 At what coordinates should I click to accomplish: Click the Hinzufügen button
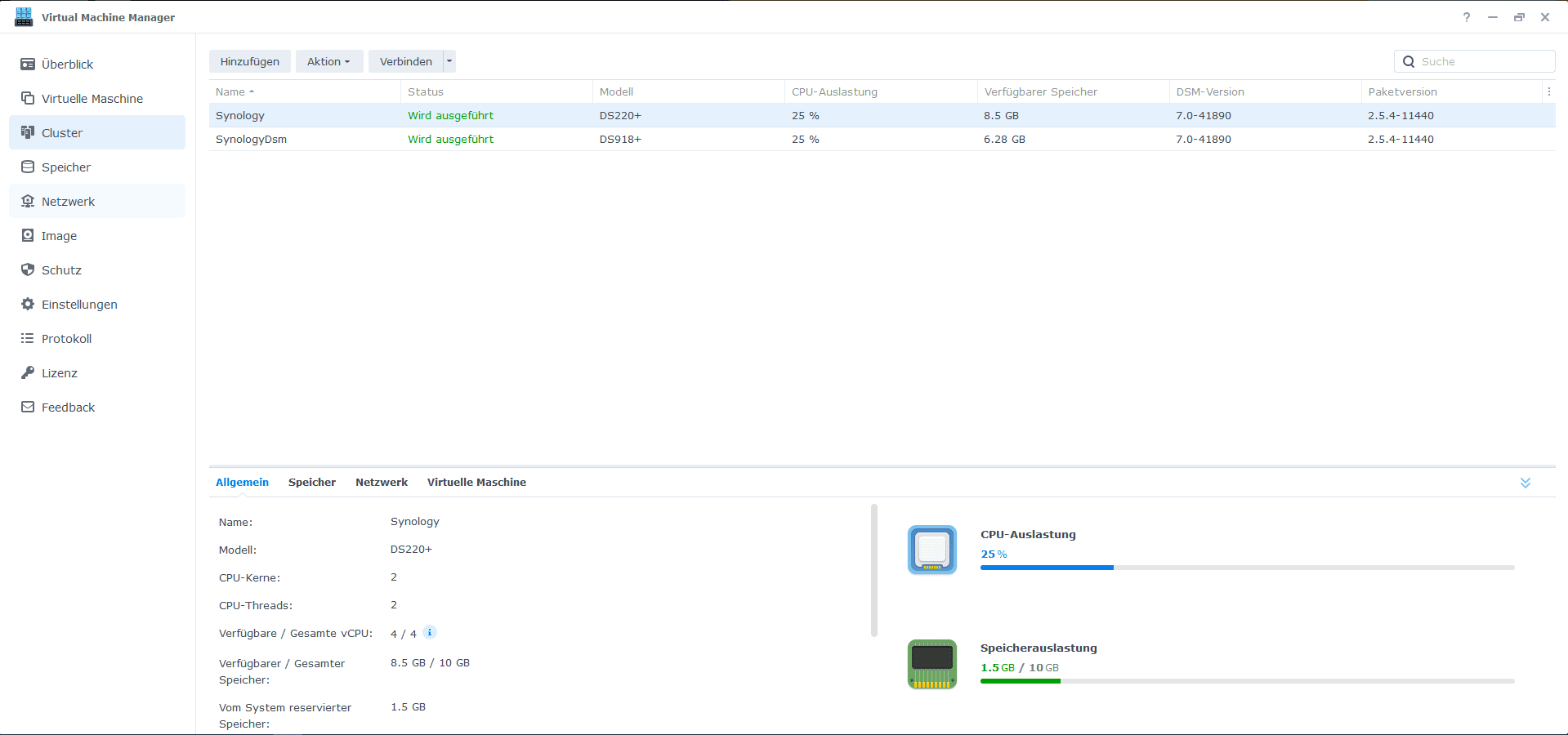(x=250, y=61)
